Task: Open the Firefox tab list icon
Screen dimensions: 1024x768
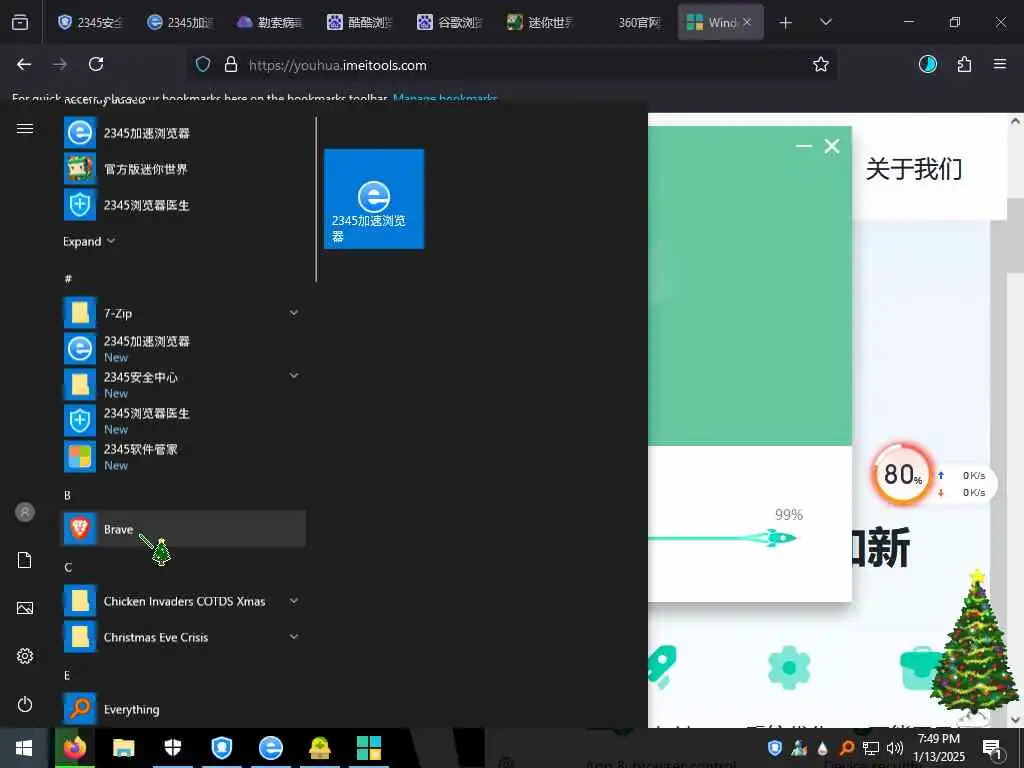Action: 20,22
